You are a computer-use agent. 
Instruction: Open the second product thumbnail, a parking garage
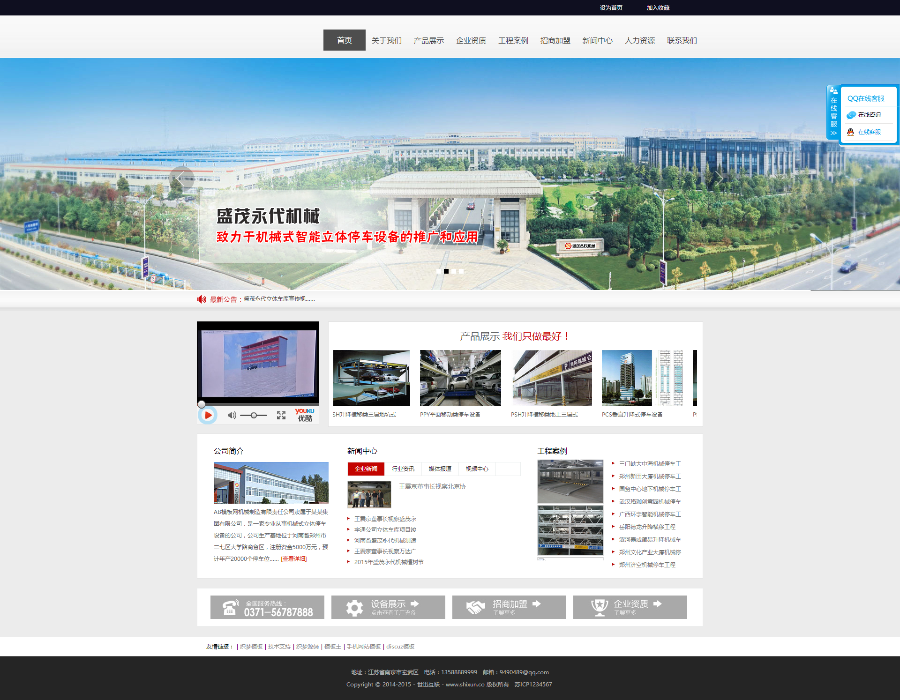coord(460,378)
